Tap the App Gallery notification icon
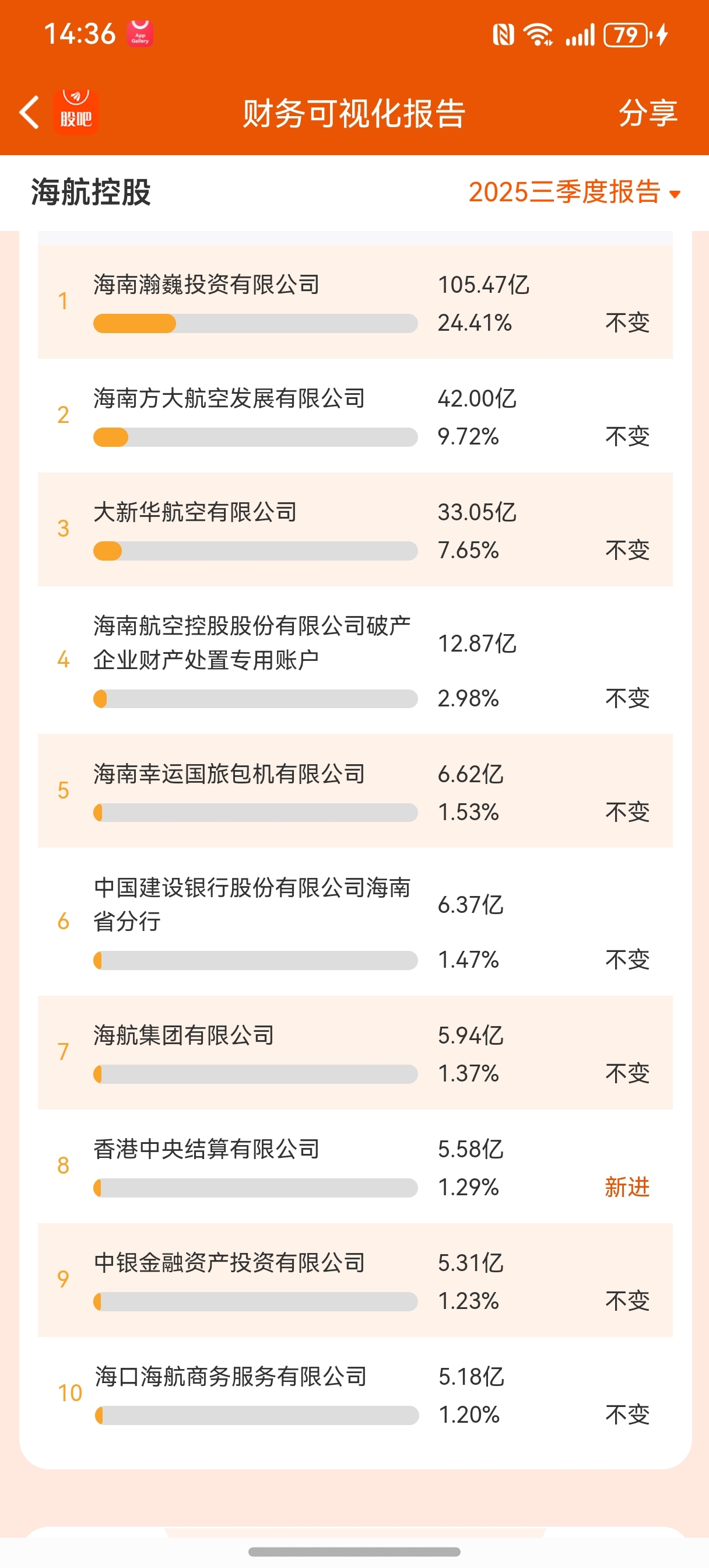 (x=140, y=33)
